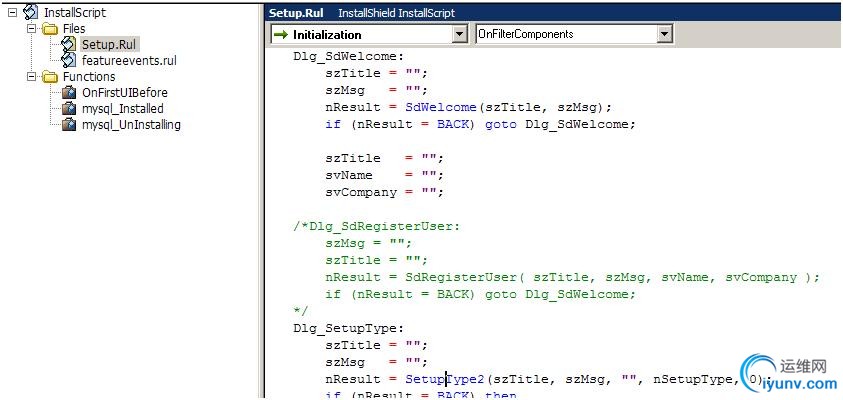Screen dimensions: 843x400
Task: Click the mysql_UnInstalling function icon
Action: [x=69, y=125]
